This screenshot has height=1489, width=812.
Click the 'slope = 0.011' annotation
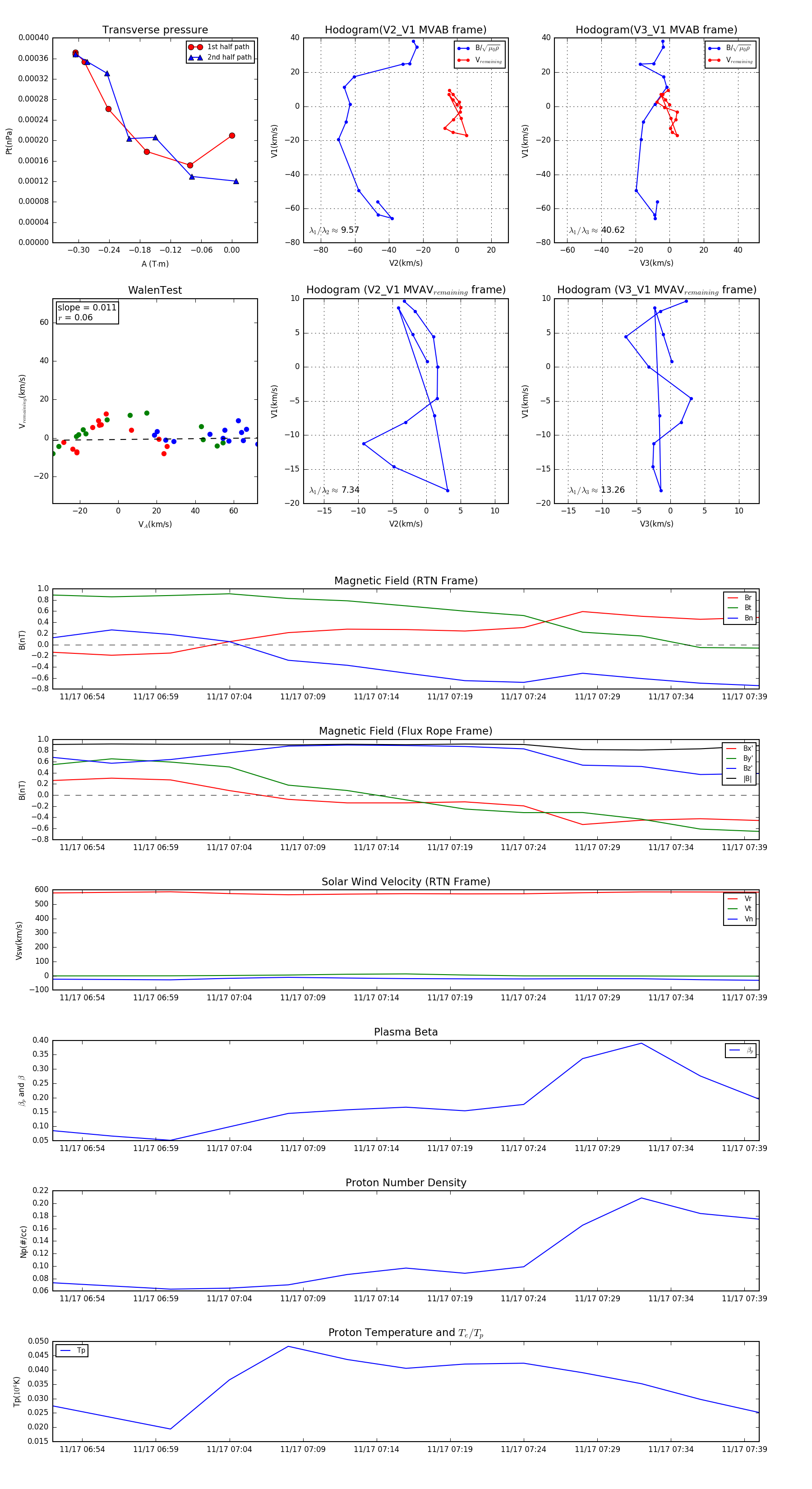87,308
